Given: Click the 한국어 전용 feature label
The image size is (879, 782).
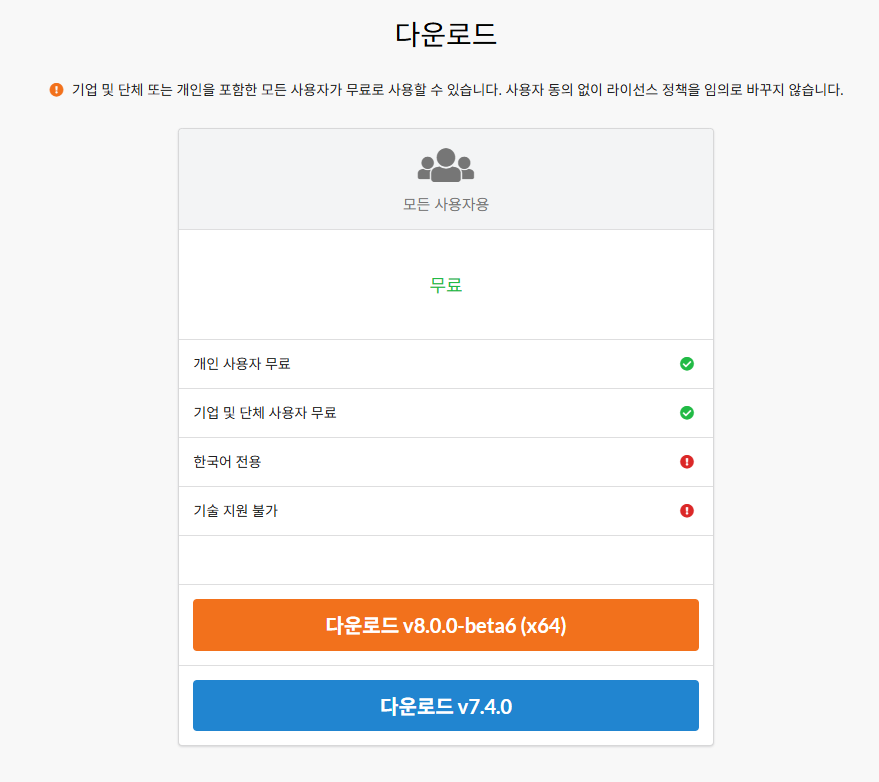Looking at the screenshot, I should coord(227,462).
